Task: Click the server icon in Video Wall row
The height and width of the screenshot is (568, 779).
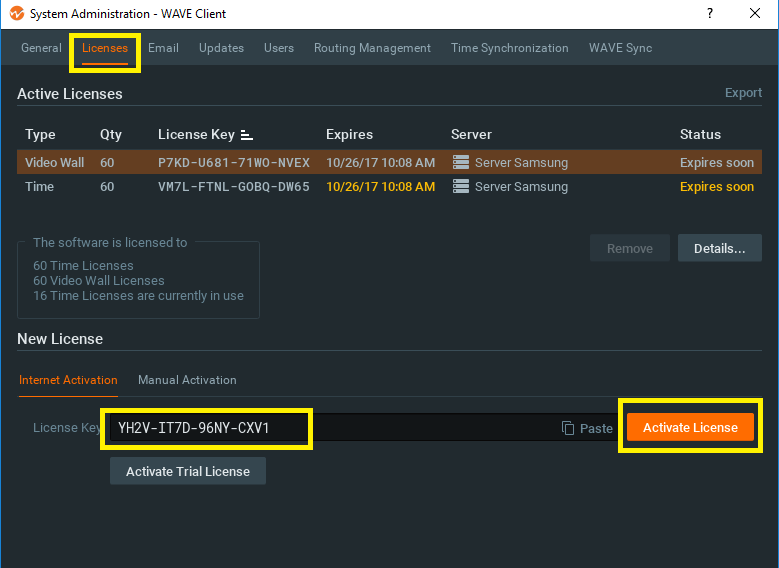Action: pyautogui.click(x=461, y=162)
